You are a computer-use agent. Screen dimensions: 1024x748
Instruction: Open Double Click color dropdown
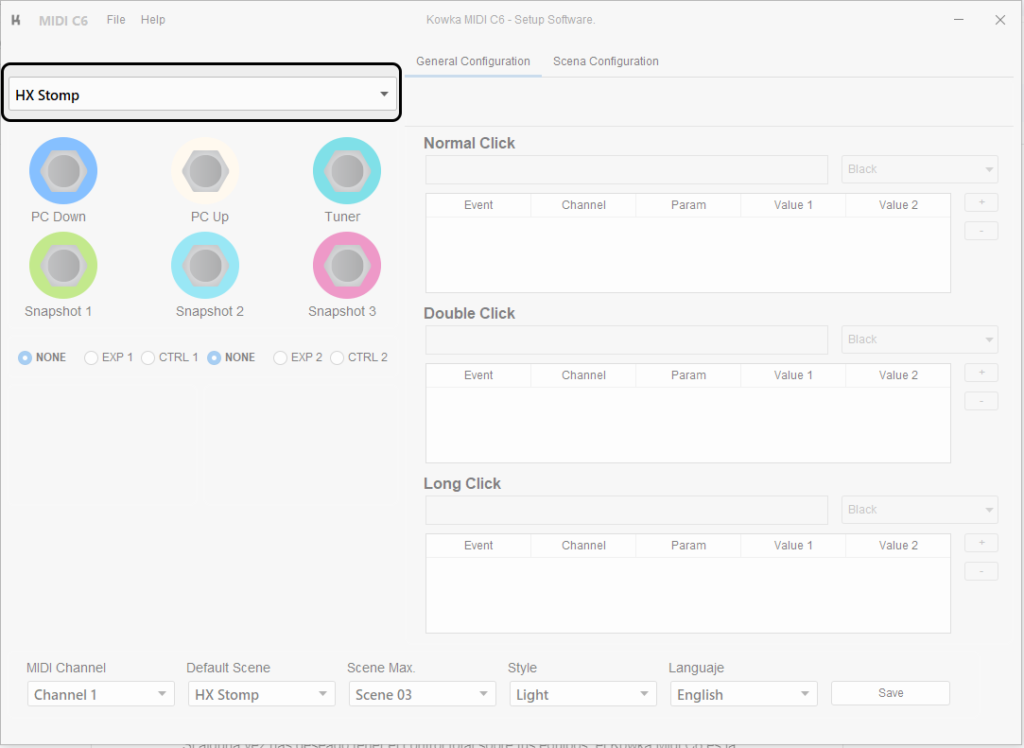point(920,340)
